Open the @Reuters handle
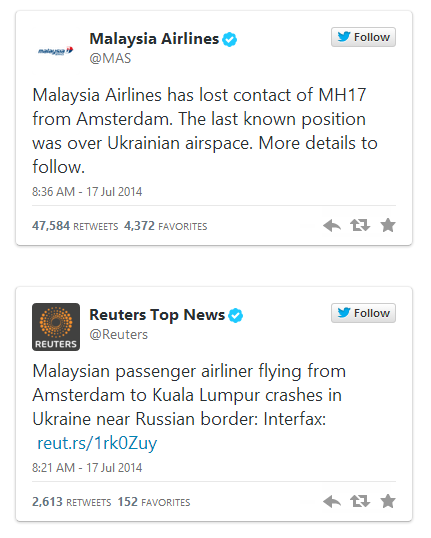The height and width of the screenshot is (538, 431). [x=119, y=334]
